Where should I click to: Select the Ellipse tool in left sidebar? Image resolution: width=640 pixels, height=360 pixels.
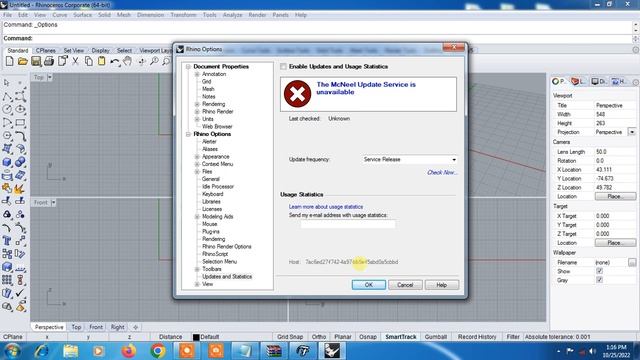click(20, 110)
